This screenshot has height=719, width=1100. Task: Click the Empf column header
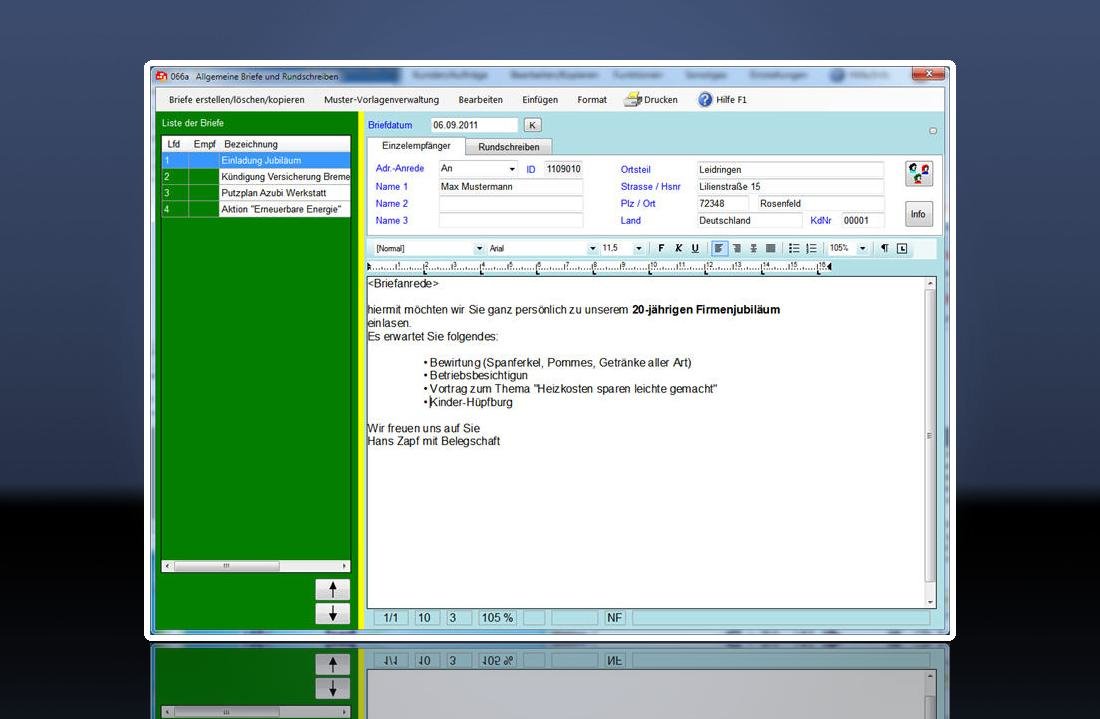click(x=204, y=144)
